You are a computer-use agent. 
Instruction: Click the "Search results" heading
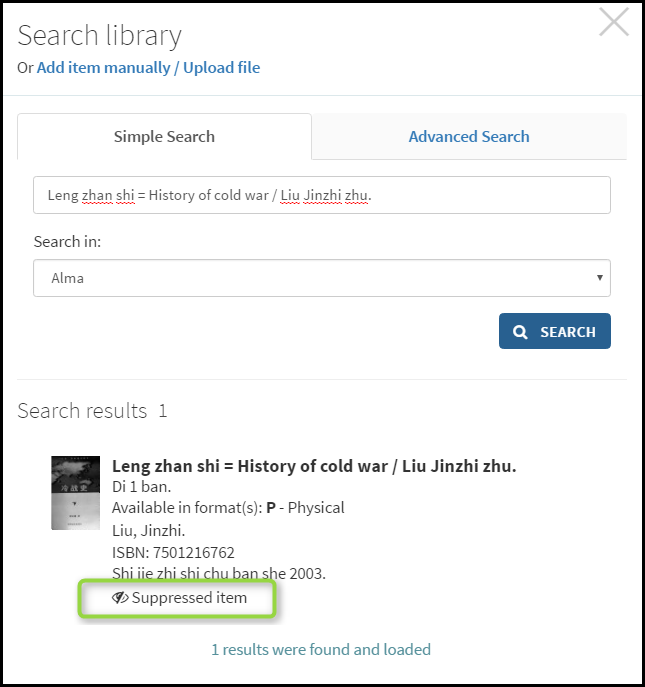[x=82, y=411]
